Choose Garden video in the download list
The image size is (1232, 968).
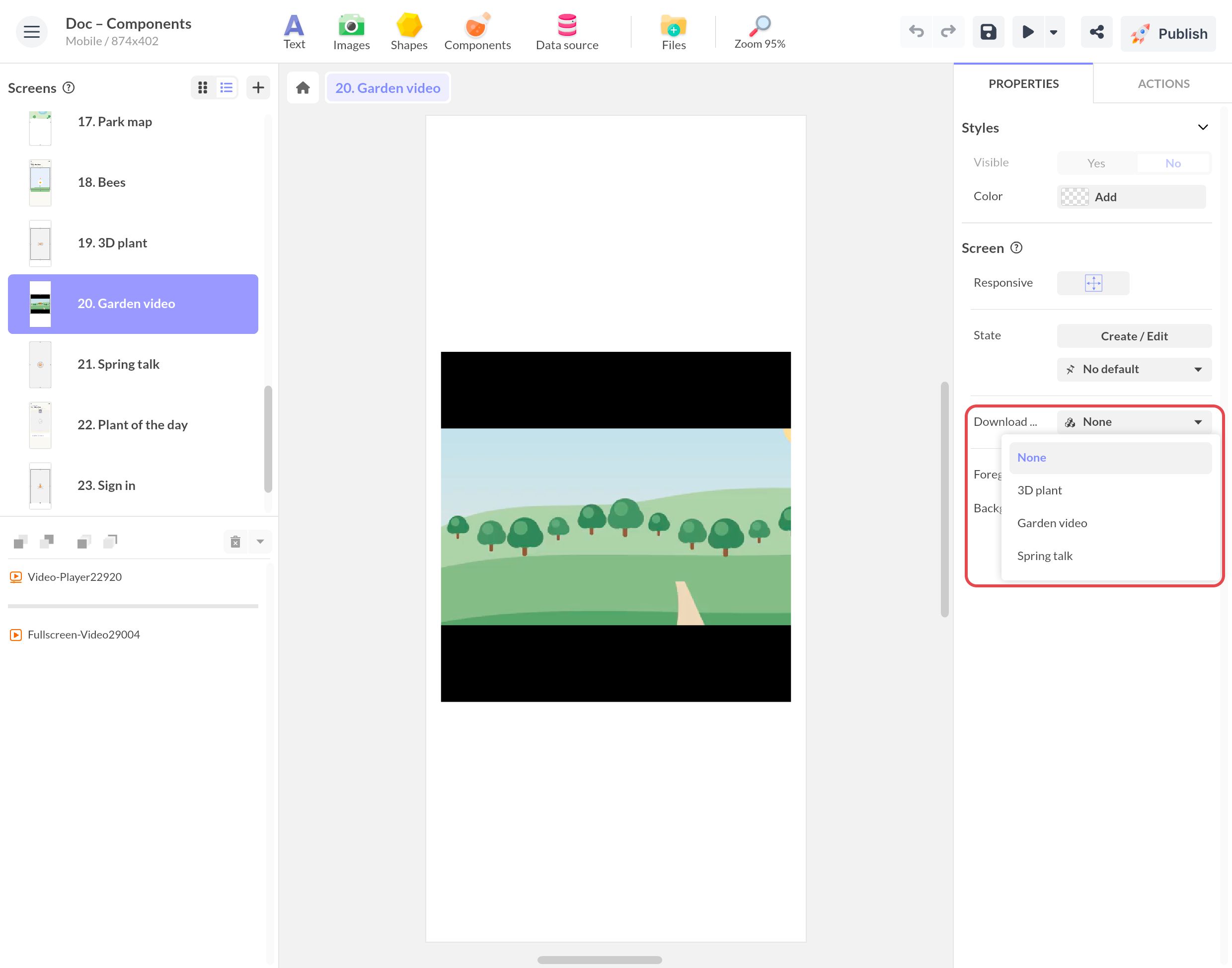pos(1110,524)
